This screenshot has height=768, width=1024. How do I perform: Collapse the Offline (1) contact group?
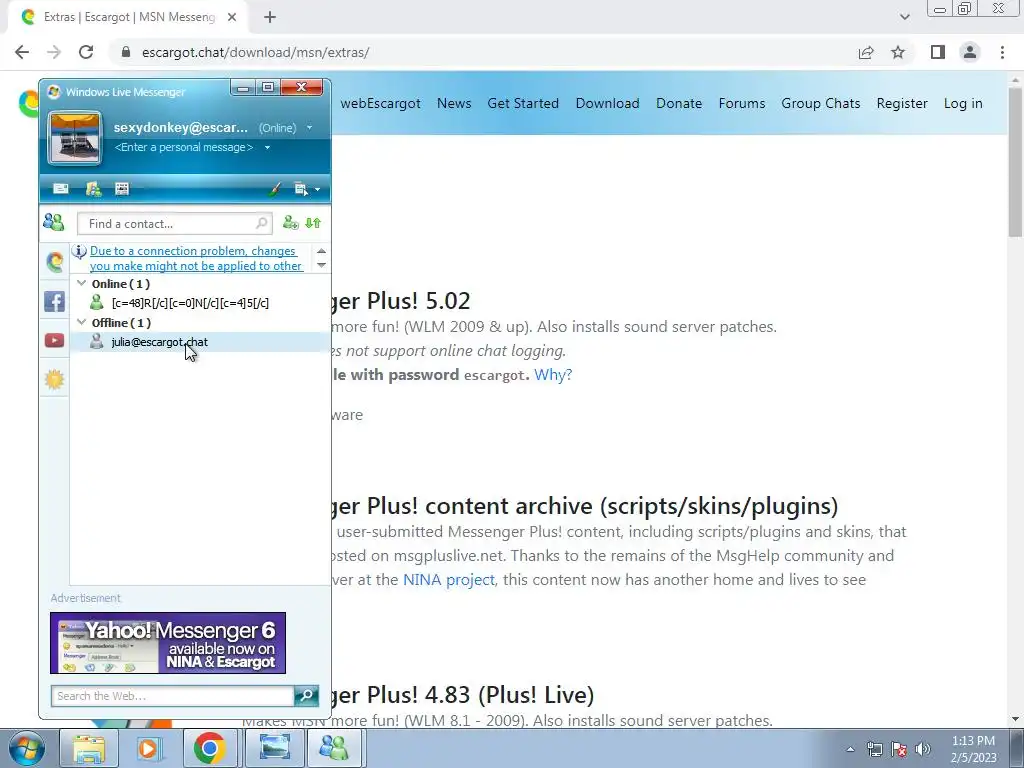pyautogui.click(x=82, y=322)
